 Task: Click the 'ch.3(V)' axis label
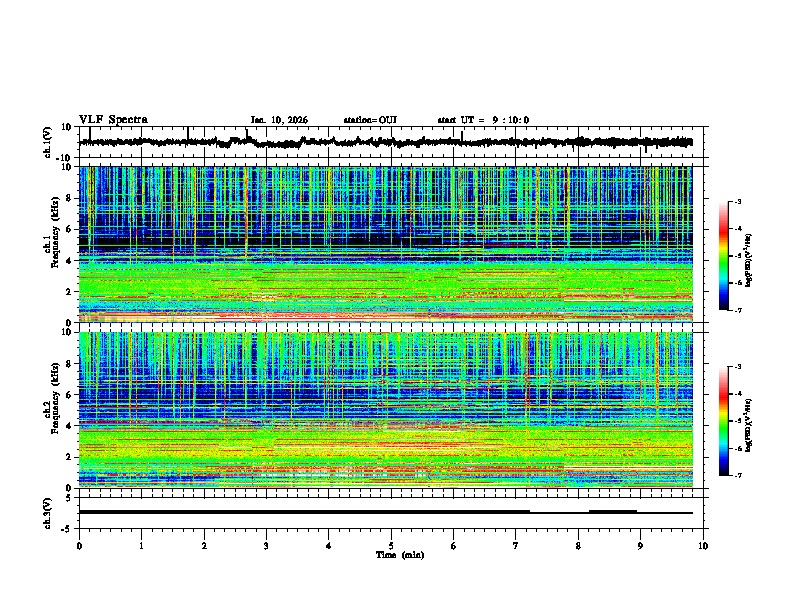(x=48, y=513)
